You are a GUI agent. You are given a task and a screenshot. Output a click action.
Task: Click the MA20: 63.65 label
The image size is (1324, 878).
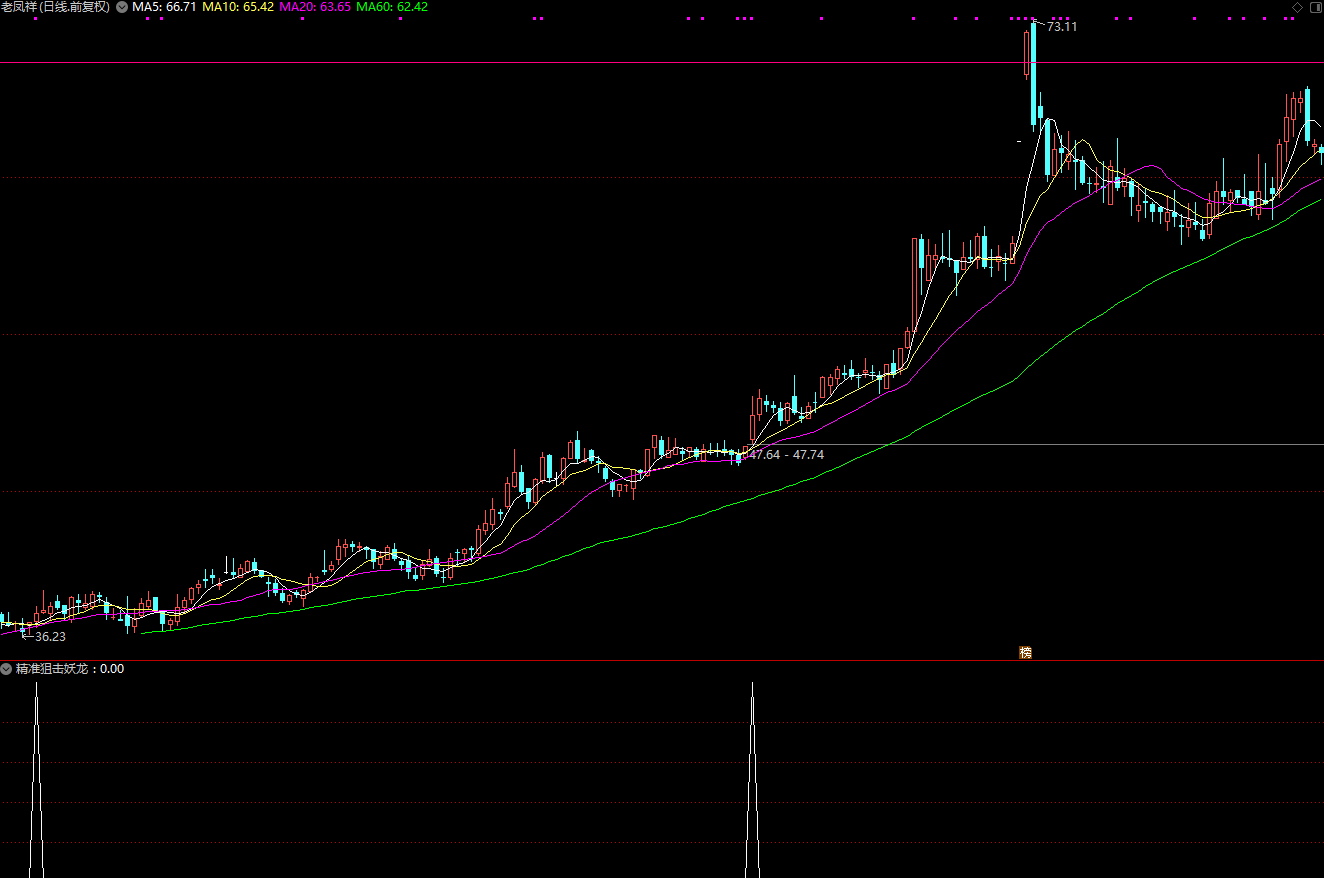pos(315,7)
